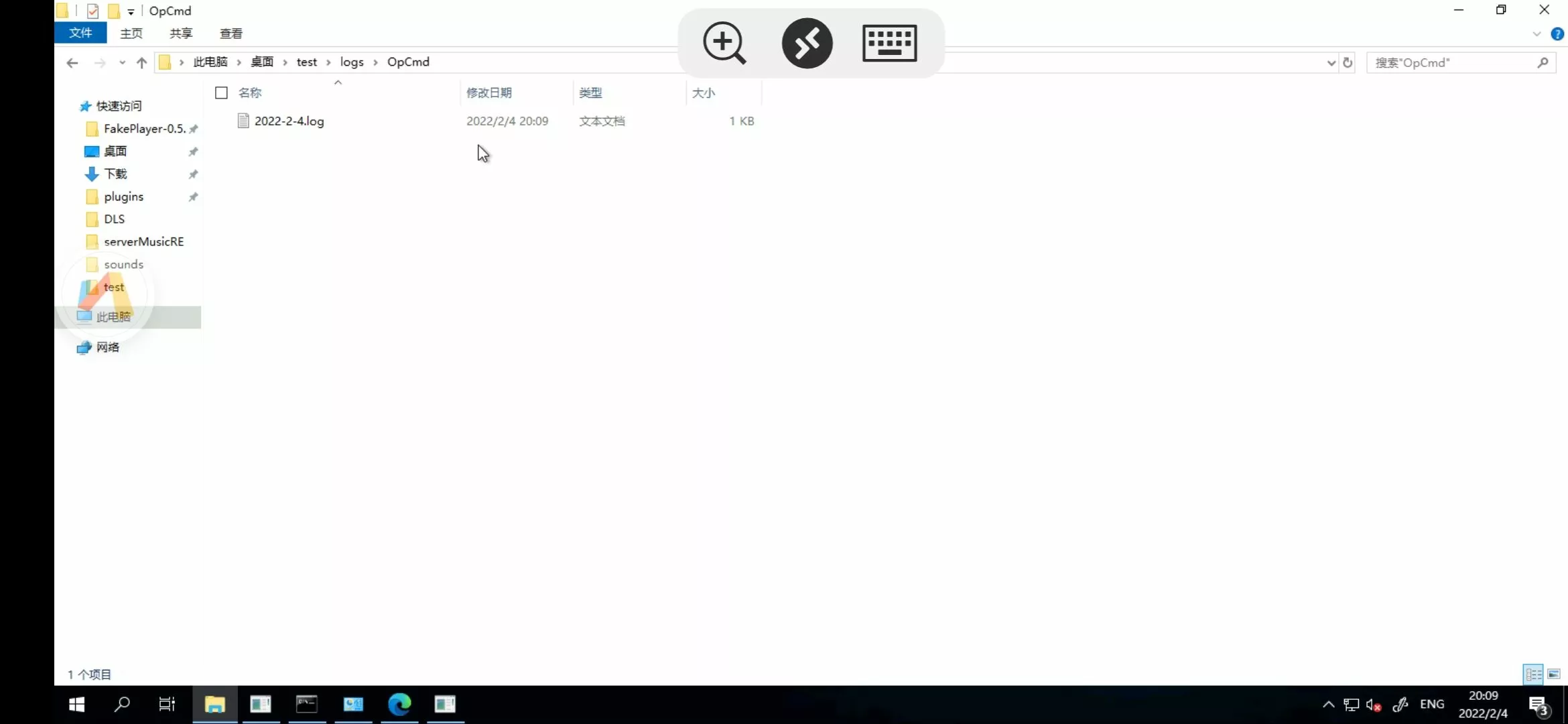
Task: Open the Windows Start menu
Action: 76,705
